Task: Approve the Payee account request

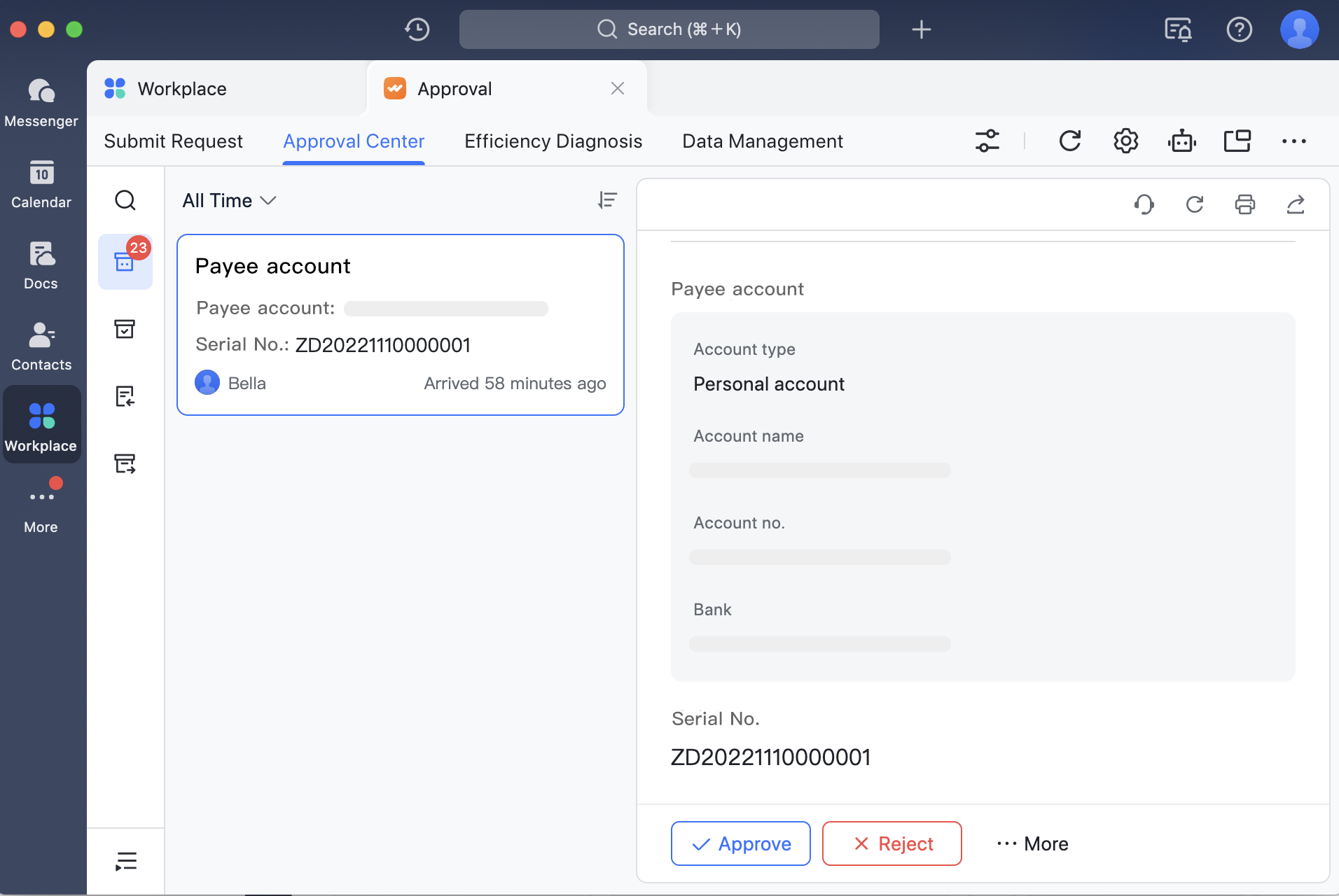Action: [740, 843]
